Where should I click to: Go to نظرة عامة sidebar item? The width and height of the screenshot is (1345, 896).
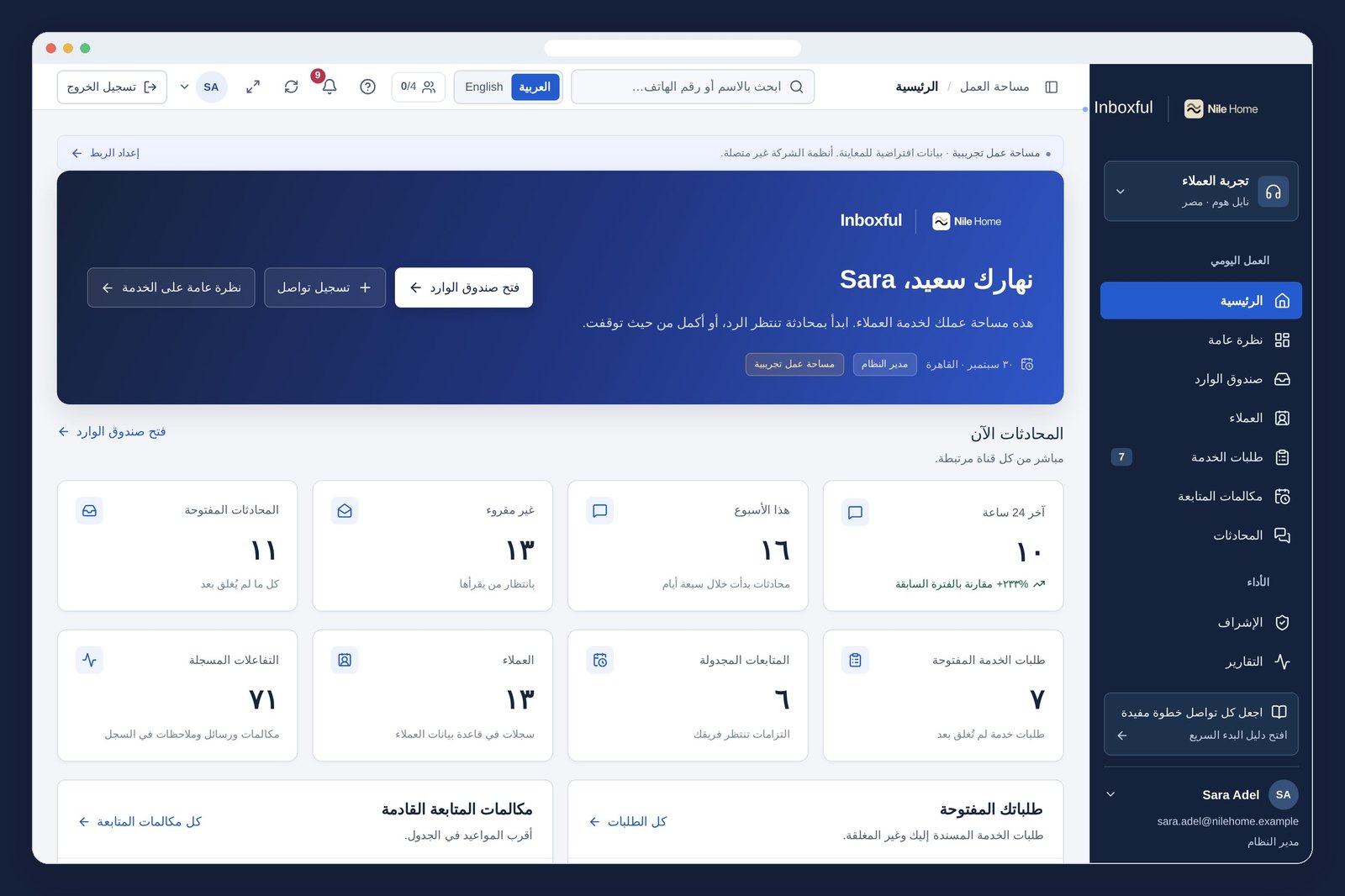coord(1200,340)
